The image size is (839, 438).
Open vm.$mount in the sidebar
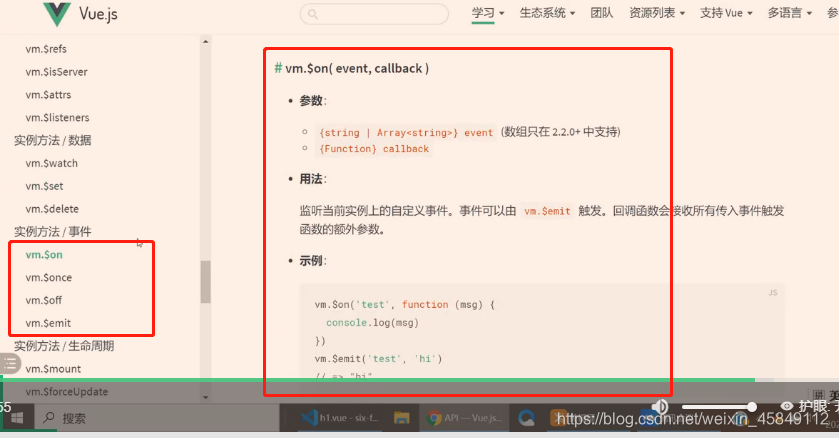coord(53,369)
